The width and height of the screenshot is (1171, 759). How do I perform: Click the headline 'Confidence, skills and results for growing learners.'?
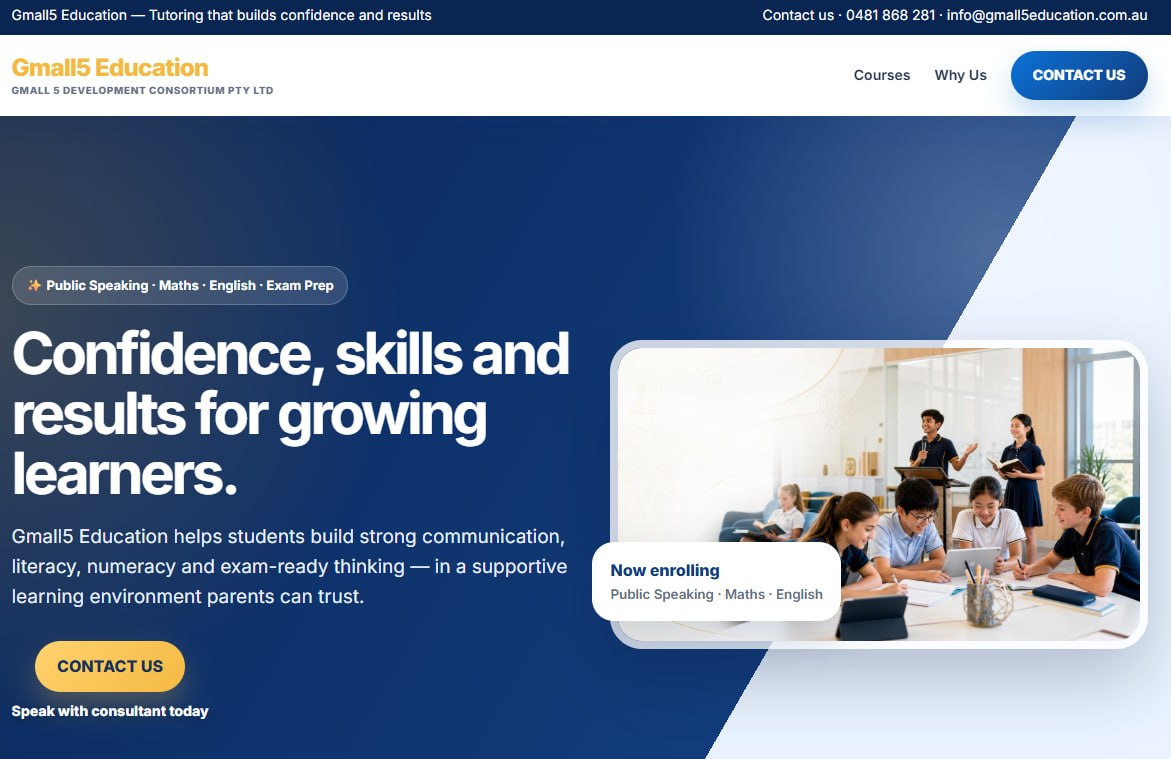click(x=291, y=414)
